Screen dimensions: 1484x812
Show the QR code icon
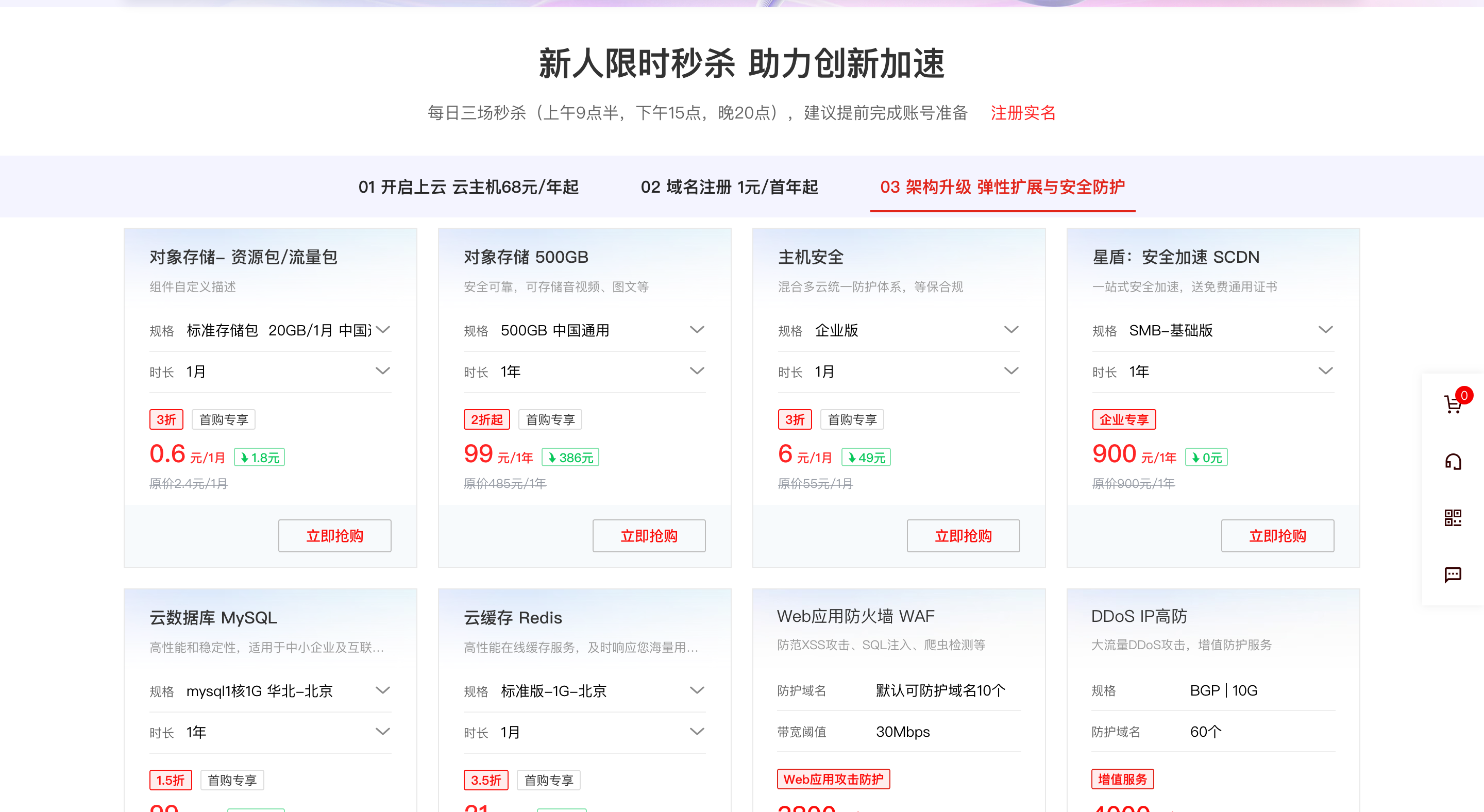(1453, 518)
